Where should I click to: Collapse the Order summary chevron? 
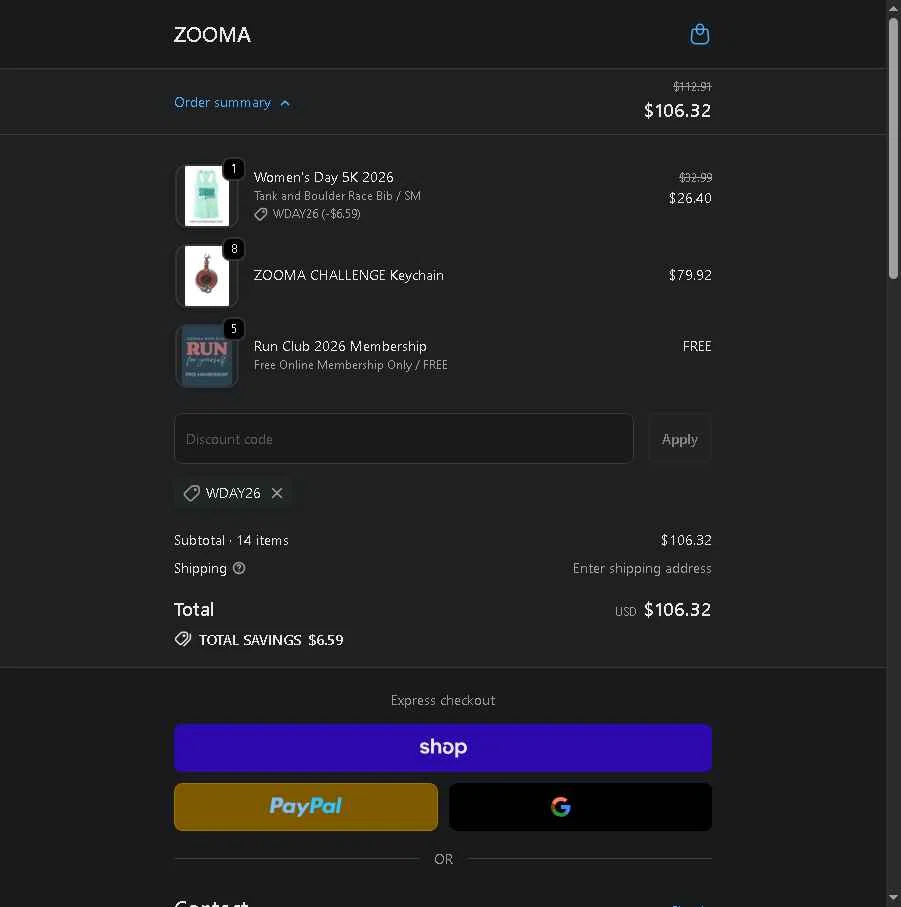(x=285, y=104)
